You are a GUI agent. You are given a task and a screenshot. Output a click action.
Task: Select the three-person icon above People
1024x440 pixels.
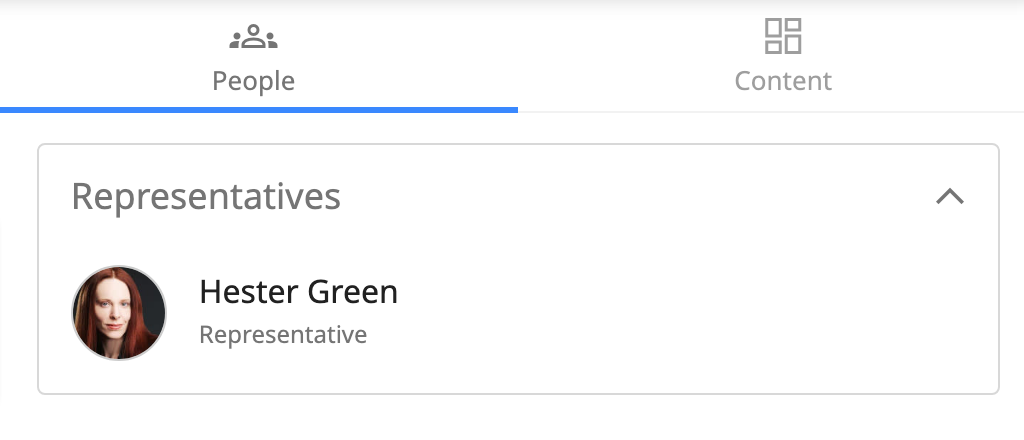coord(253,38)
